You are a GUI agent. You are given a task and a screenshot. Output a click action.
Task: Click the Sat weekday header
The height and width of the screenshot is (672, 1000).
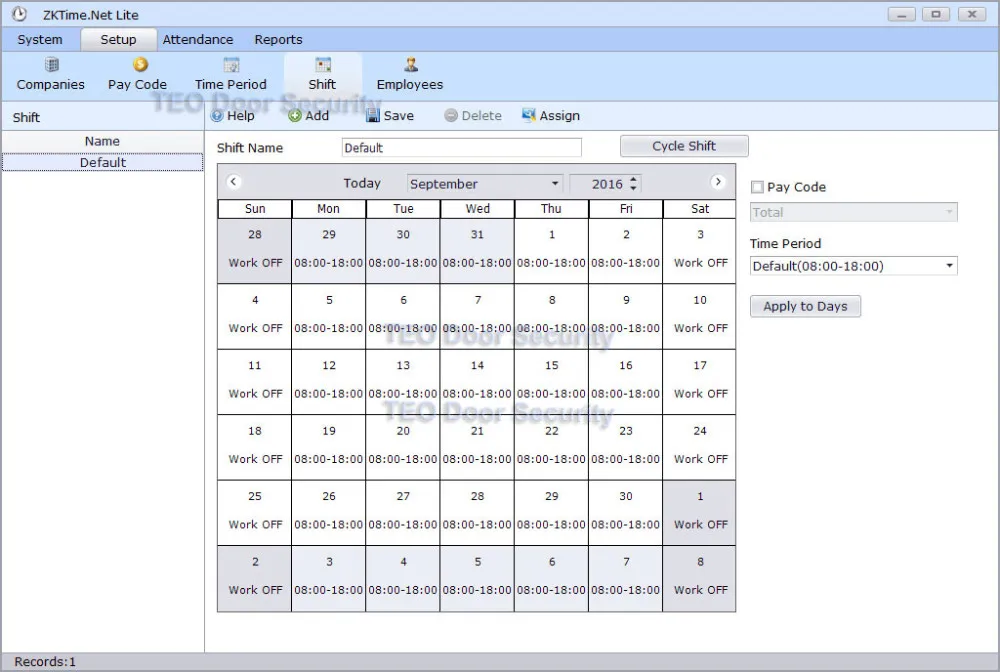pyautogui.click(x=700, y=208)
